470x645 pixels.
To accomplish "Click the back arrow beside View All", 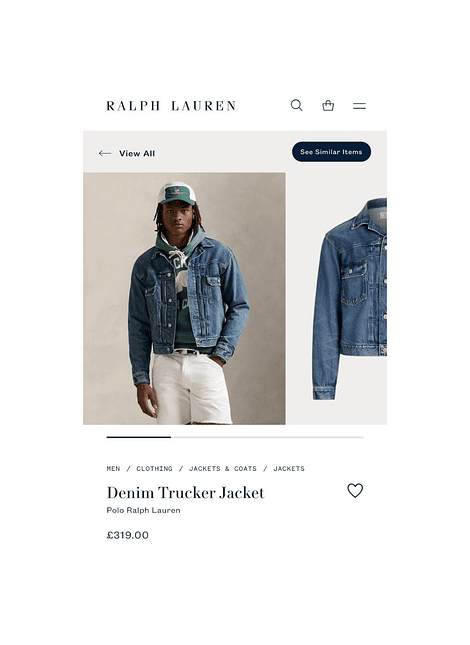I will [x=105, y=153].
